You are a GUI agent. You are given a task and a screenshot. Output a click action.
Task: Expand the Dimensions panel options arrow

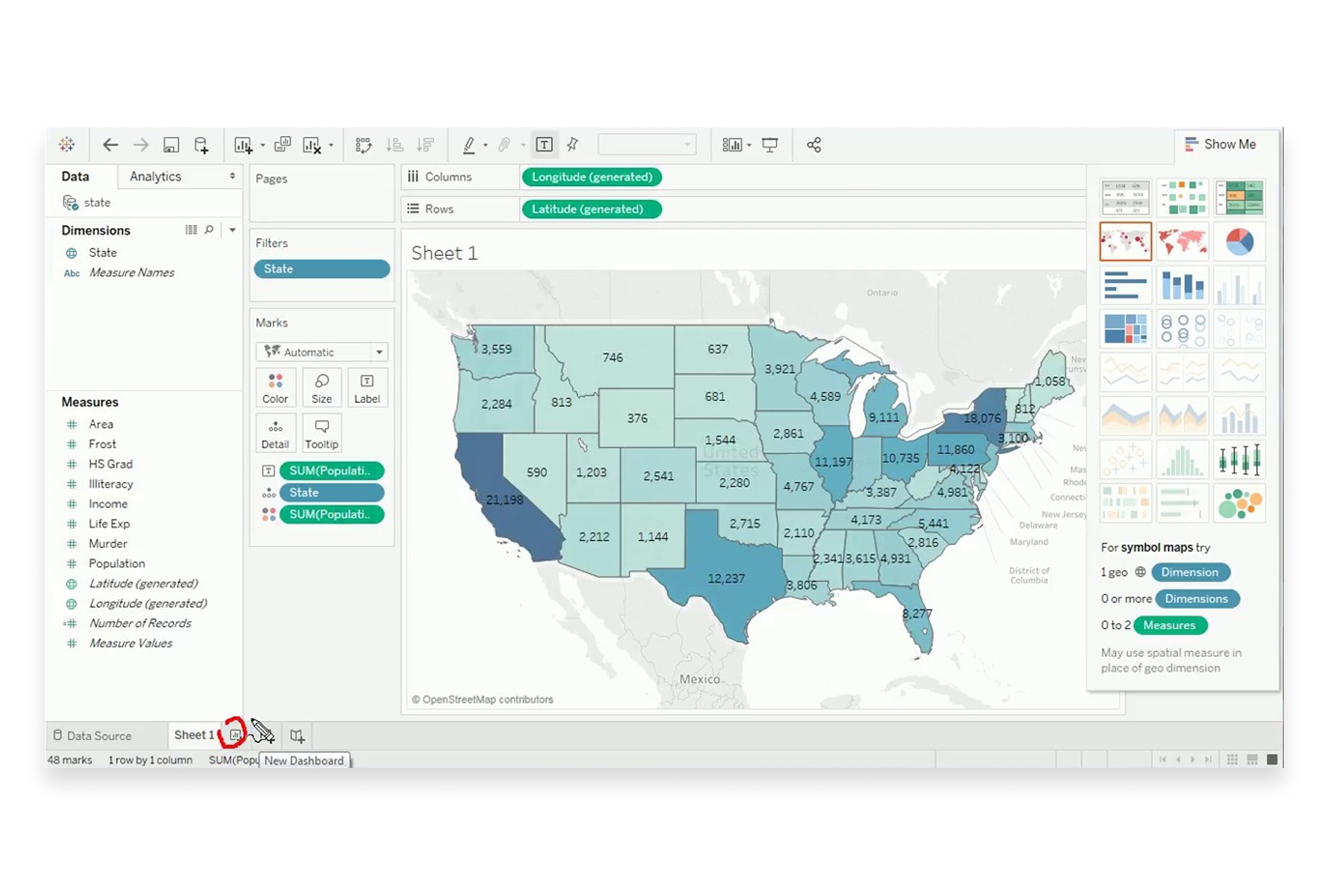(233, 230)
